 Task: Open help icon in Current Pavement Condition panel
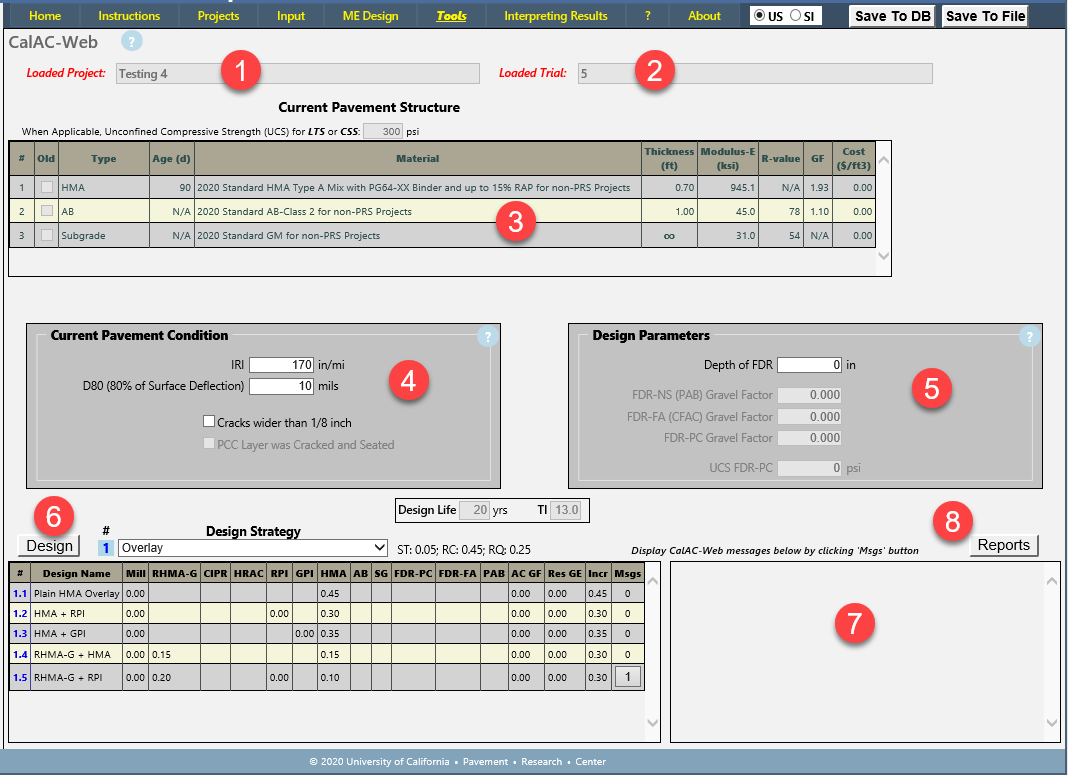pyautogui.click(x=487, y=337)
